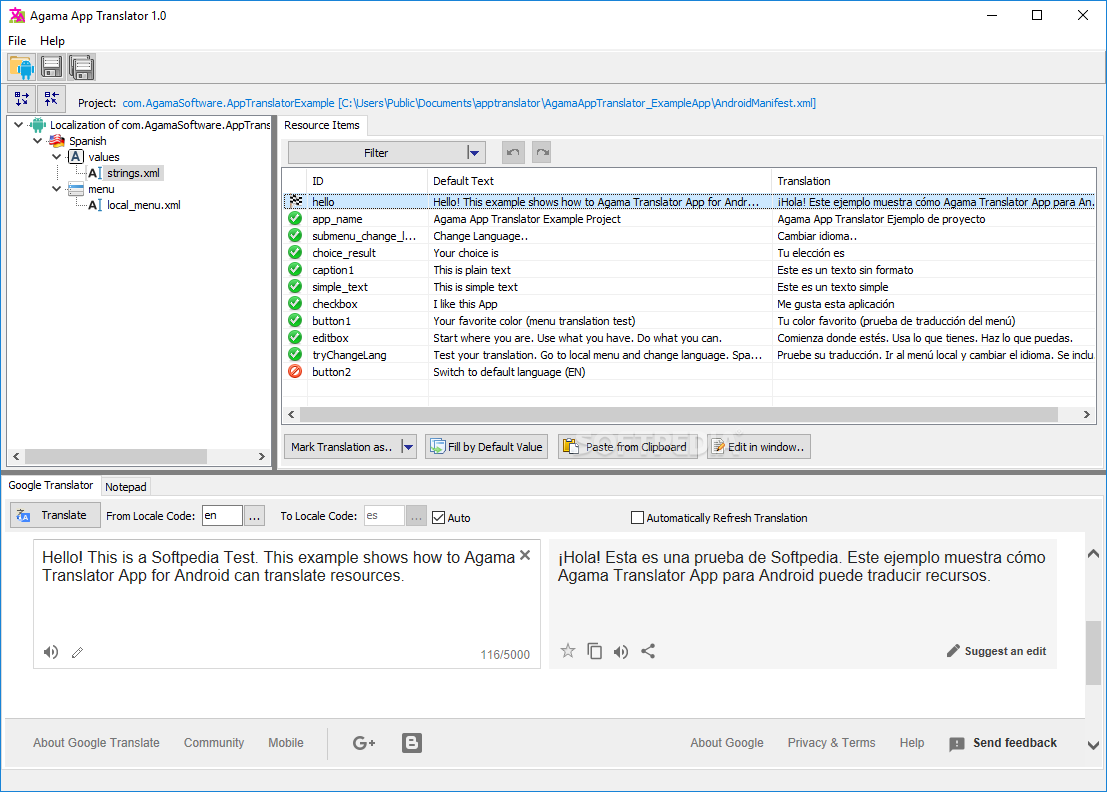Switch to the Notepad tab

[x=126, y=487]
